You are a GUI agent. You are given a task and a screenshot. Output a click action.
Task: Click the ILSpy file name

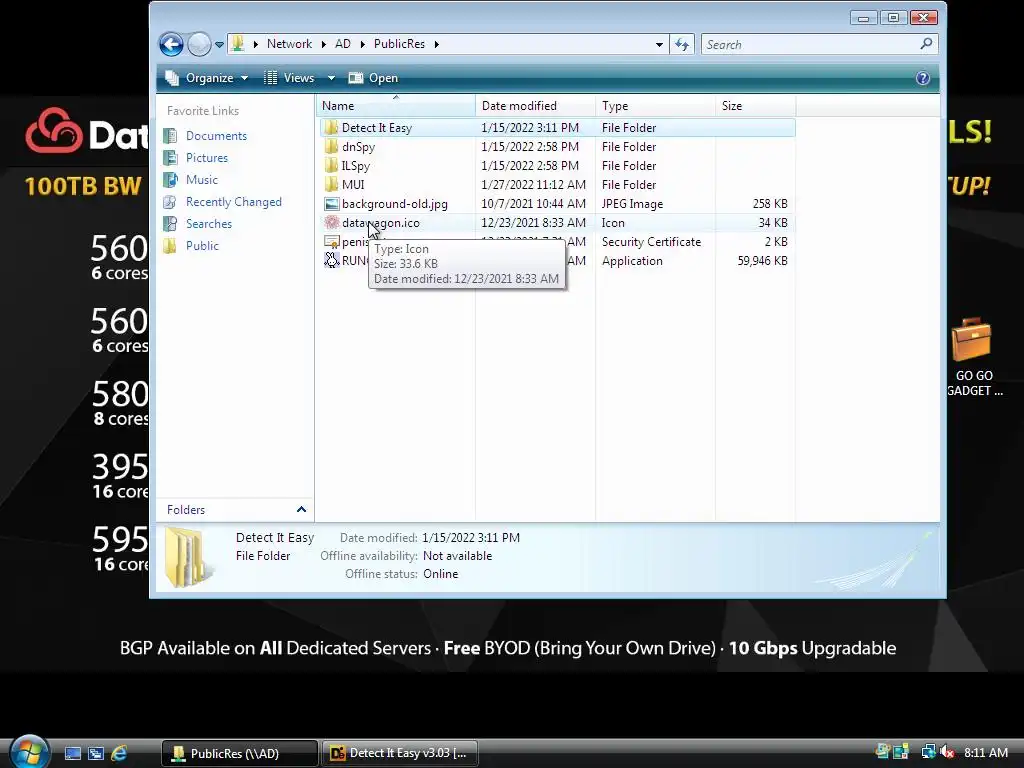coord(356,166)
